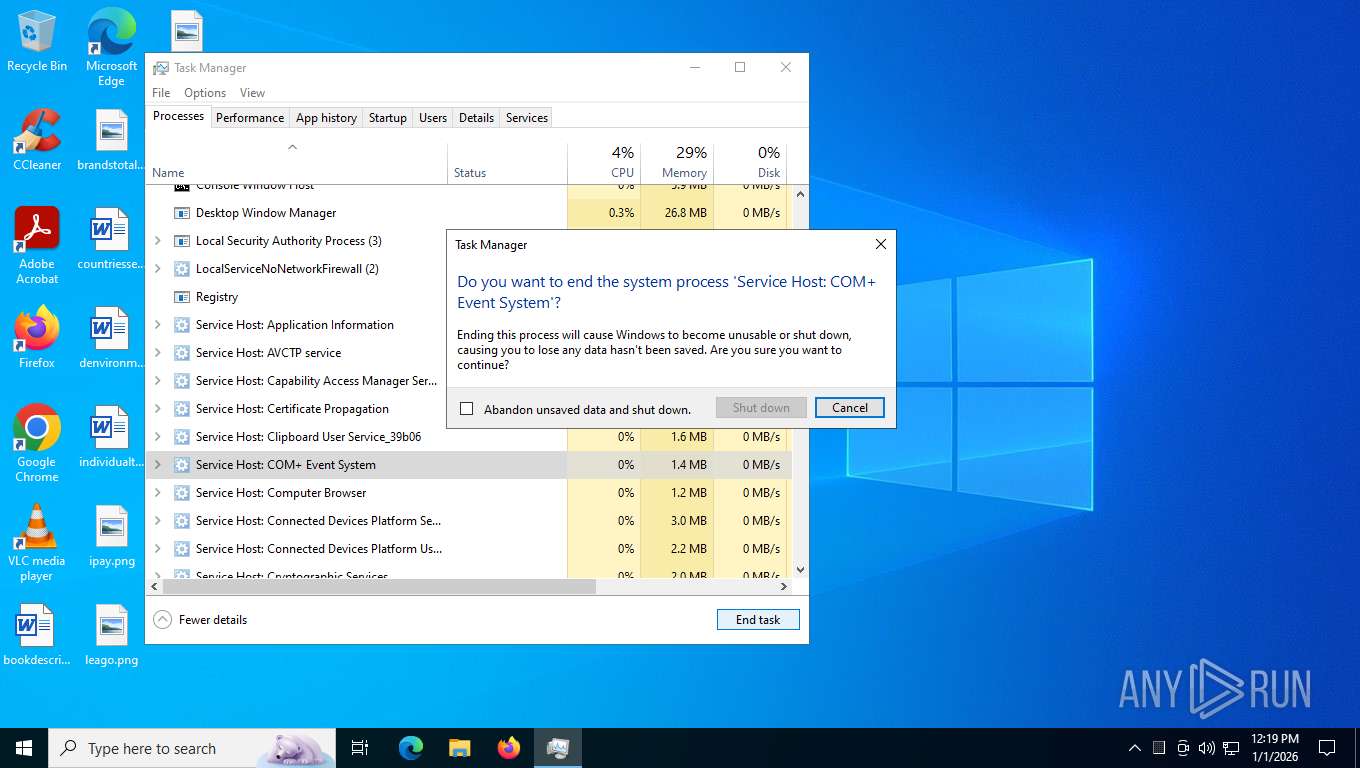Sort by Memory column header
This screenshot has width=1360, height=768.
[677, 162]
